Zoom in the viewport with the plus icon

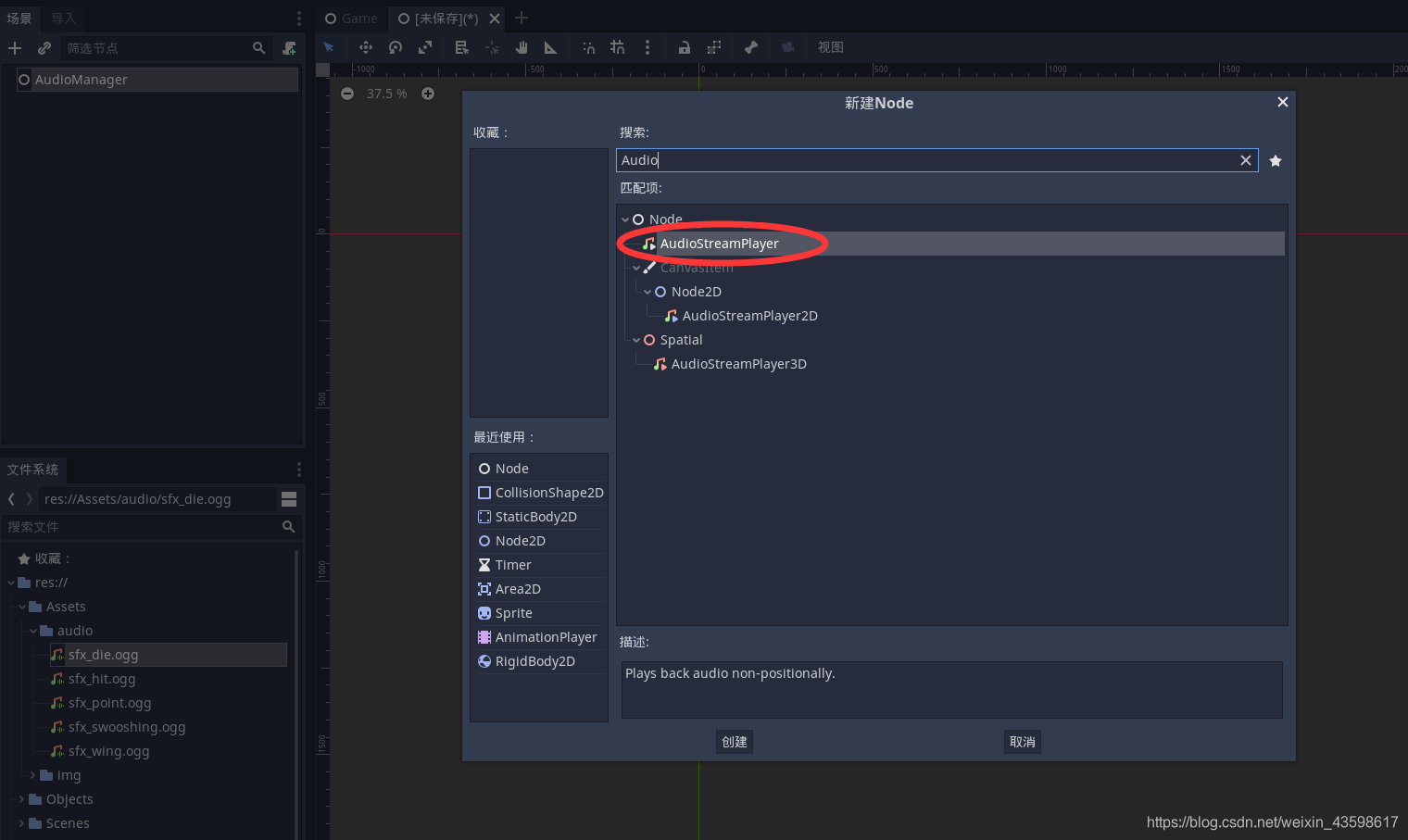[x=428, y=94]
